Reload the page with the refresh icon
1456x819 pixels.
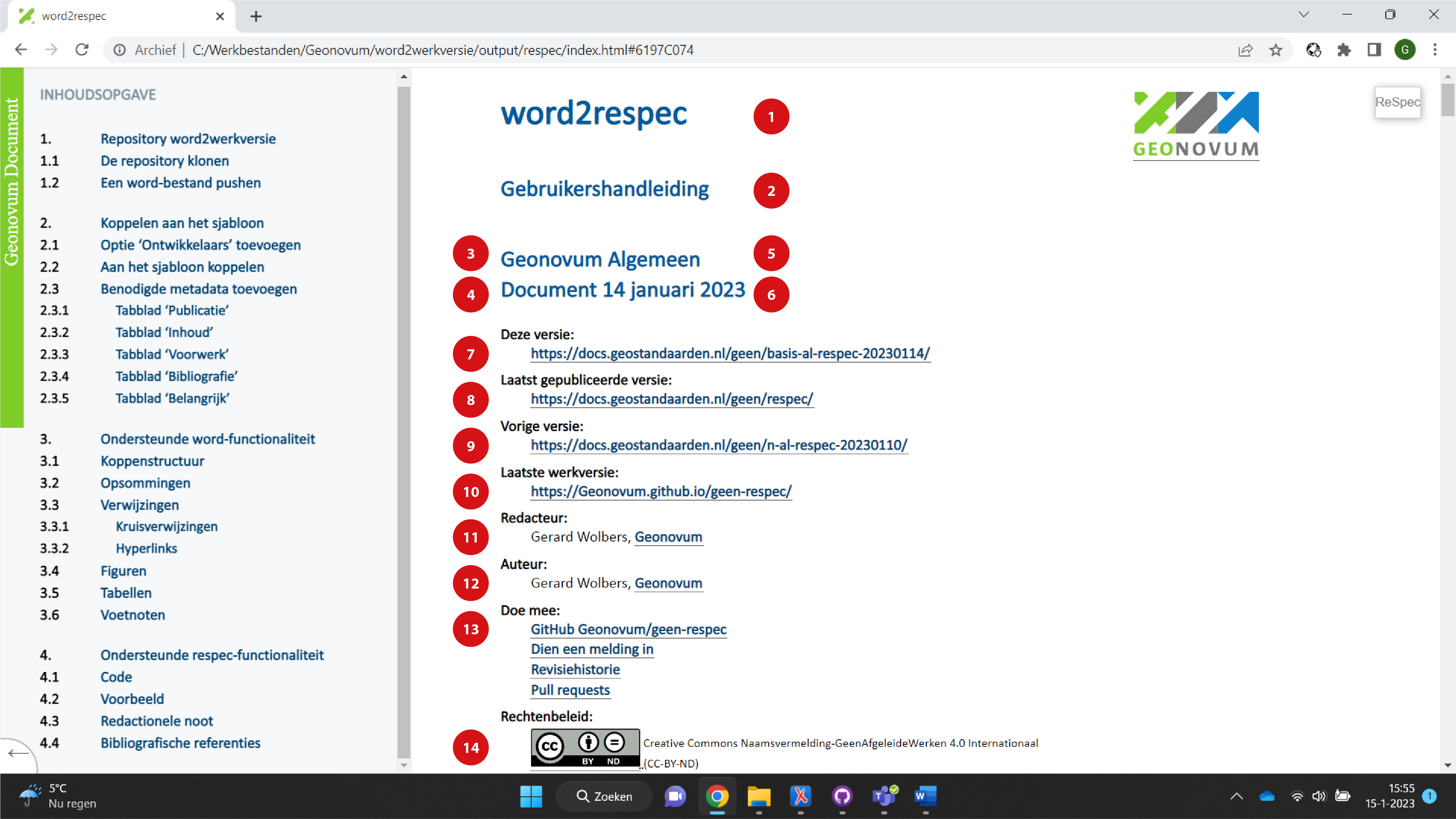(x=82, y=50)
